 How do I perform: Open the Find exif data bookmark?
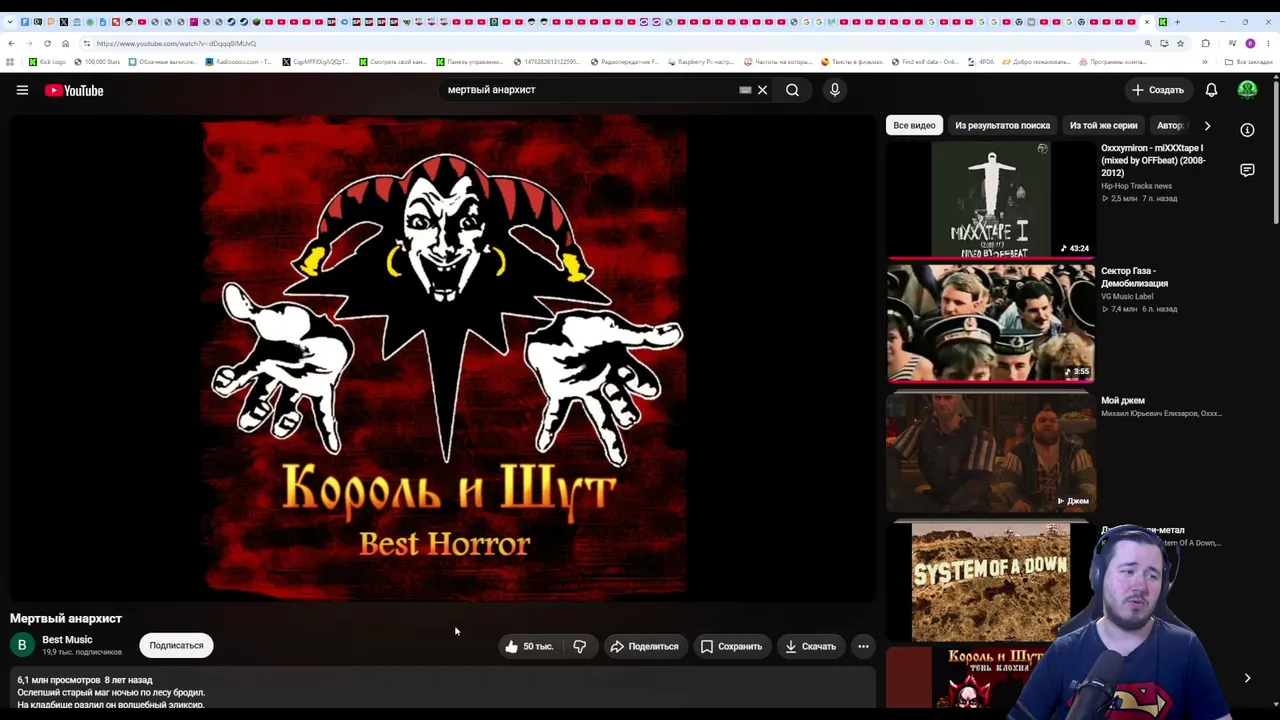point(924,62)
